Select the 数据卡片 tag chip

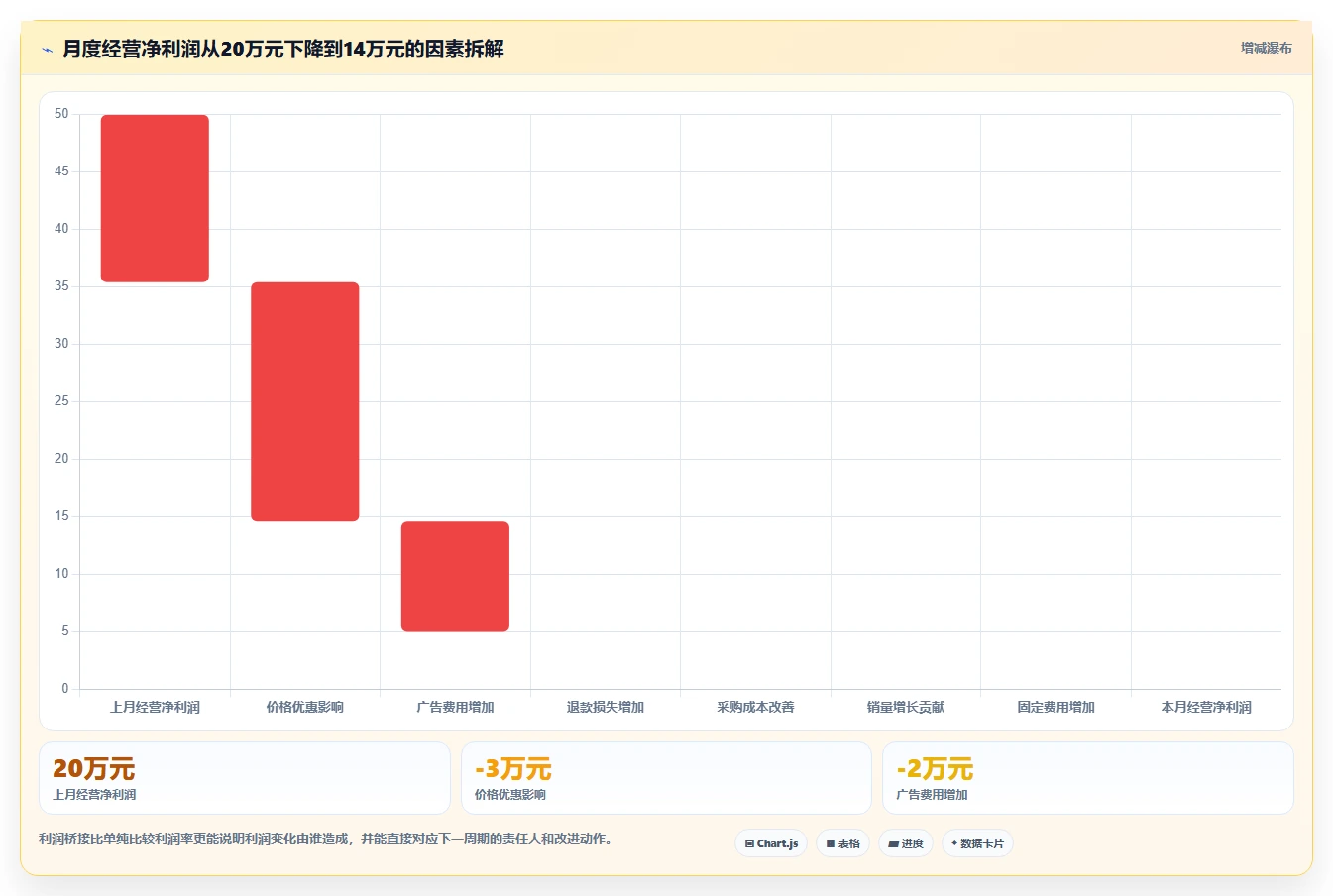pyautogui.click(x=977, y=843)
